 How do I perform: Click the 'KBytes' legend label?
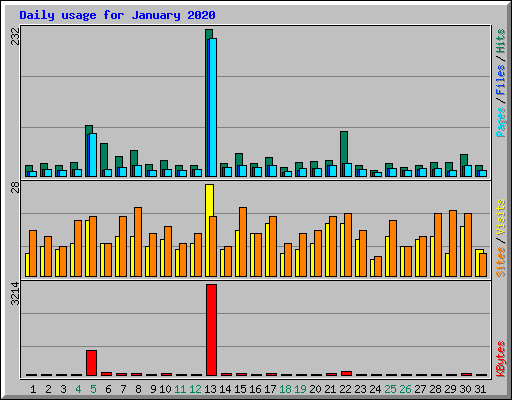[500, 359]
